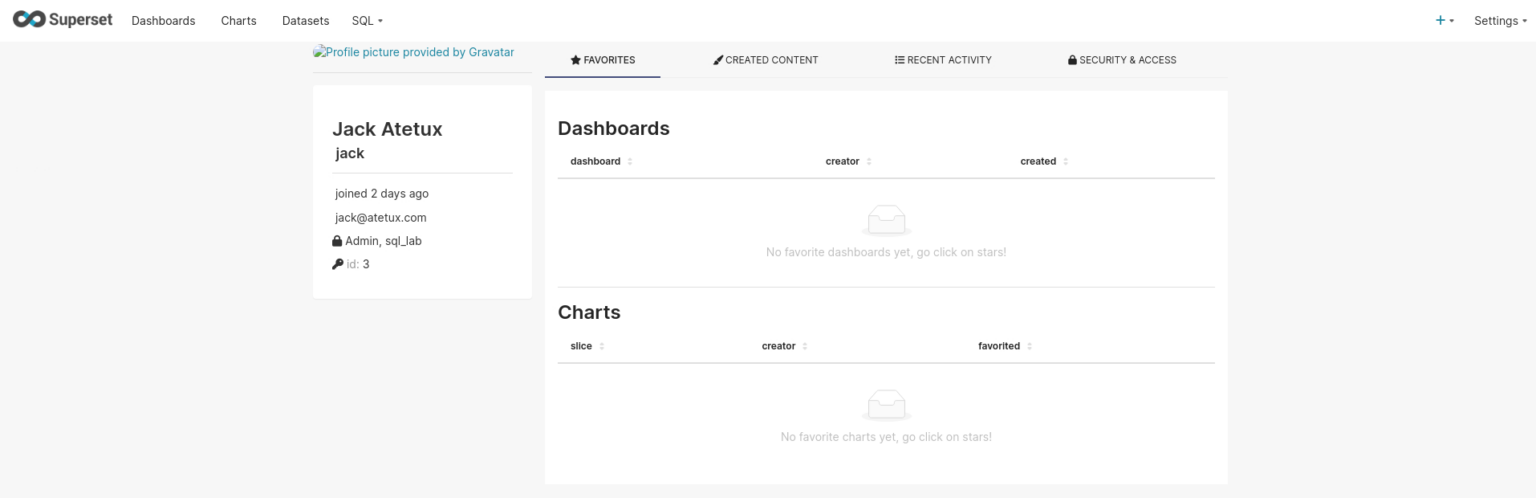
Task: Click sort icon beside Charts creator column
Action: pyautogui.click(x=804, y=346)
